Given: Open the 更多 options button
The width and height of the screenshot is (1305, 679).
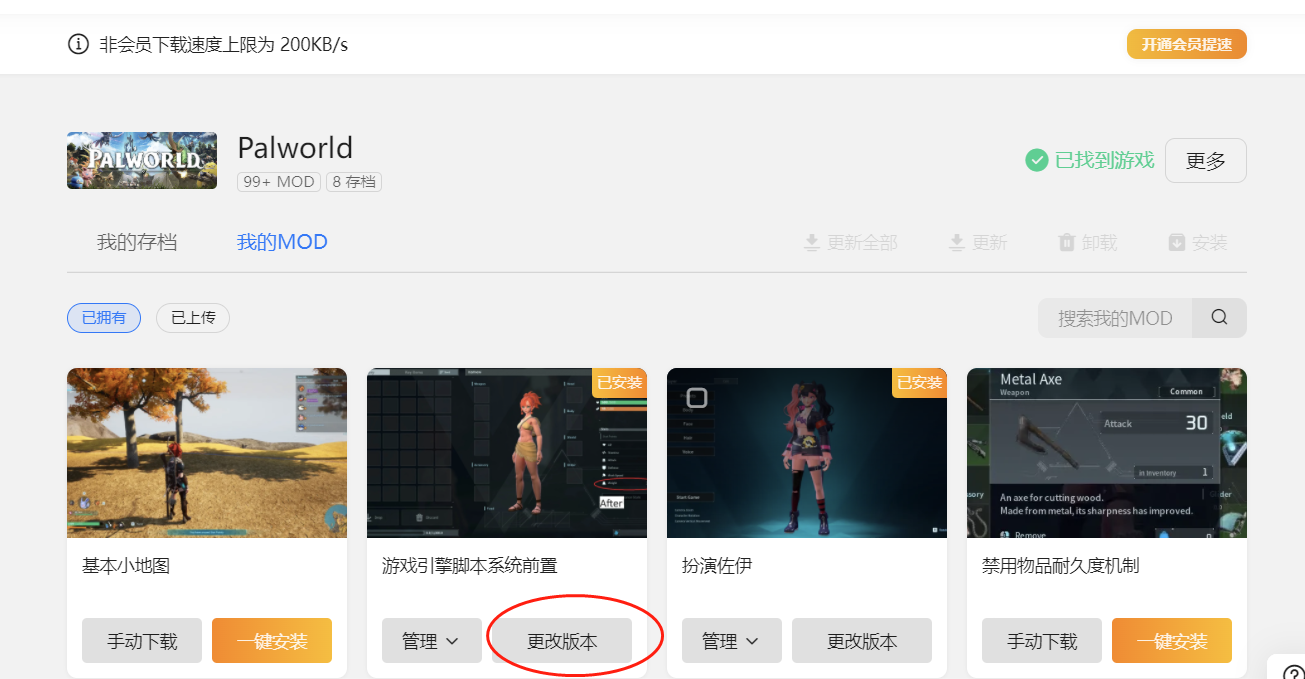Looking at the screenshot, I should 1205,161.
